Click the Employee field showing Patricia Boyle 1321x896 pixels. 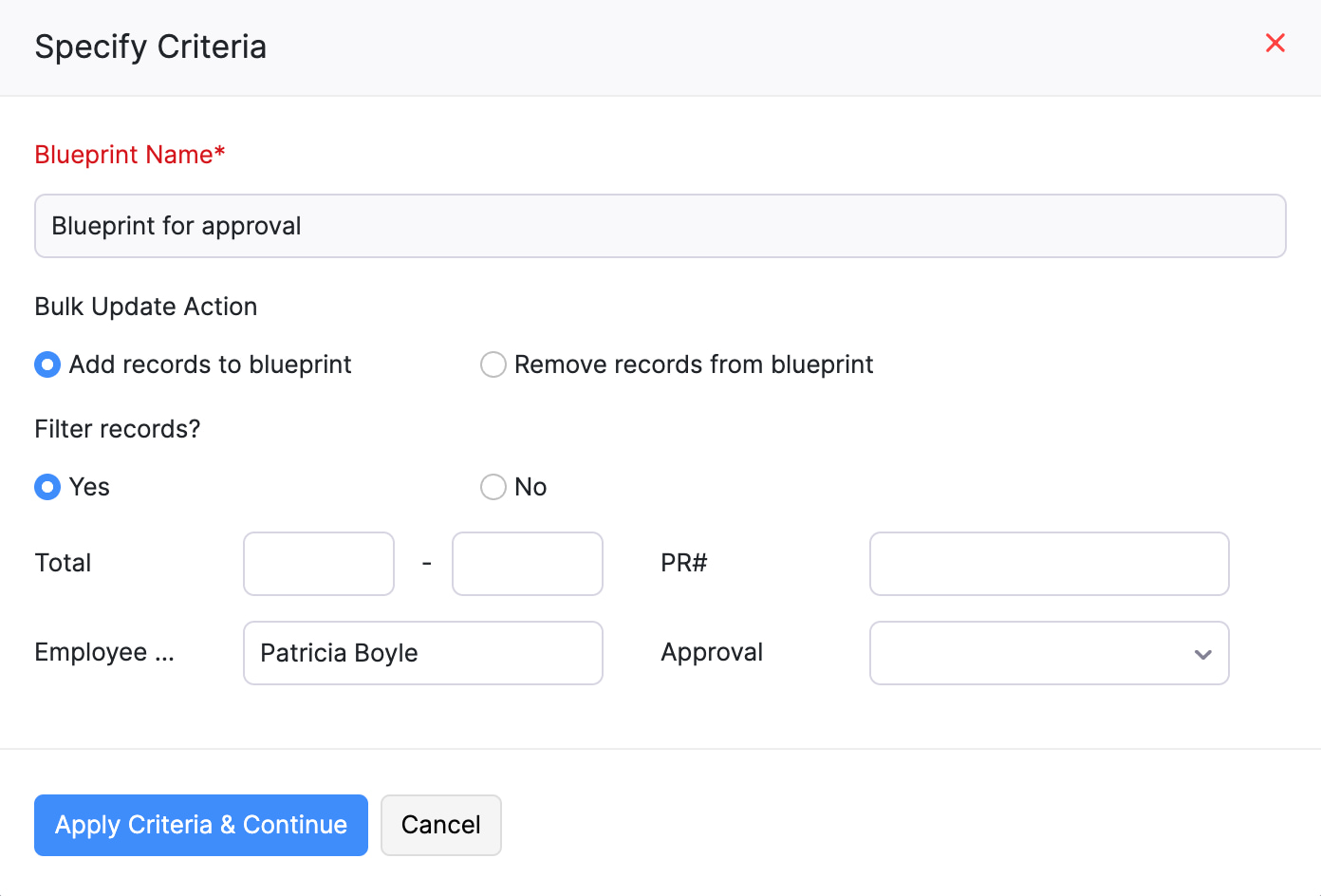point(422,653)
